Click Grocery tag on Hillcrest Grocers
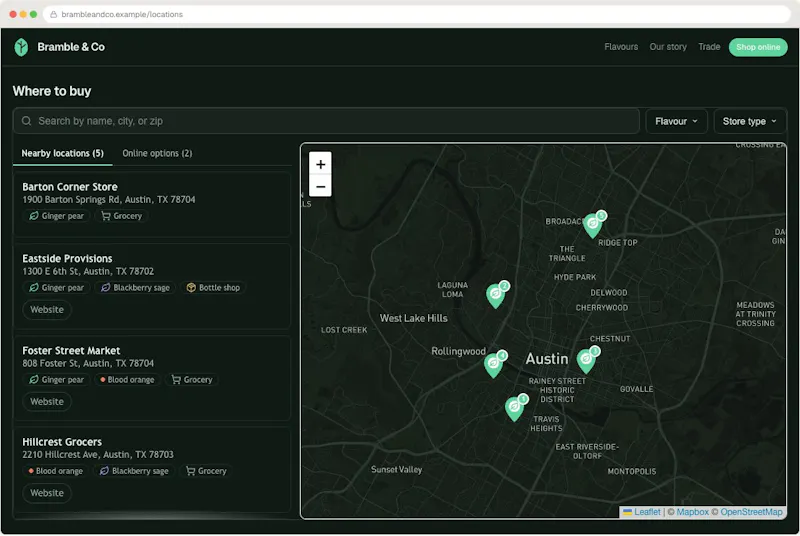 [206, 471]
